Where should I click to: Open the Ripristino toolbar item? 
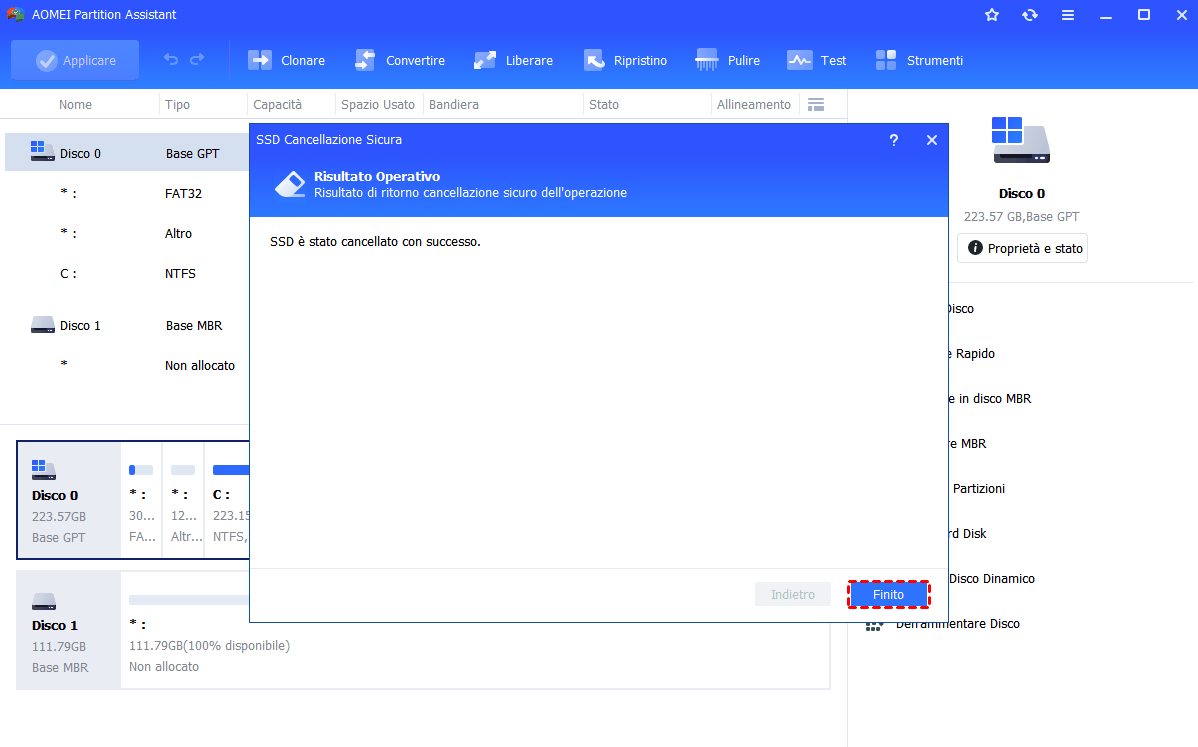(x=625, y=60)
